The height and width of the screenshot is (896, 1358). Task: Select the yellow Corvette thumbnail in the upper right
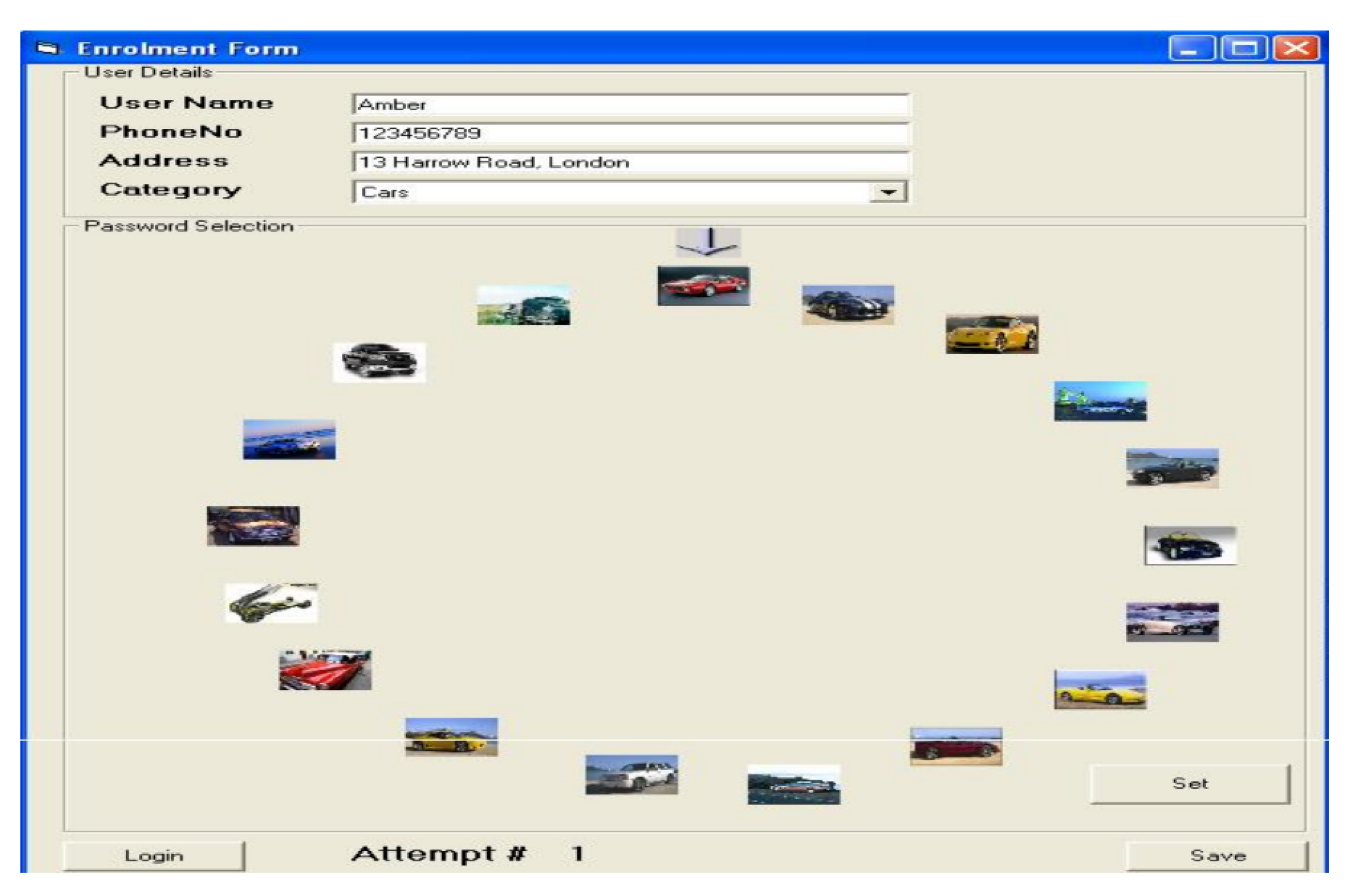coord(992,334)
